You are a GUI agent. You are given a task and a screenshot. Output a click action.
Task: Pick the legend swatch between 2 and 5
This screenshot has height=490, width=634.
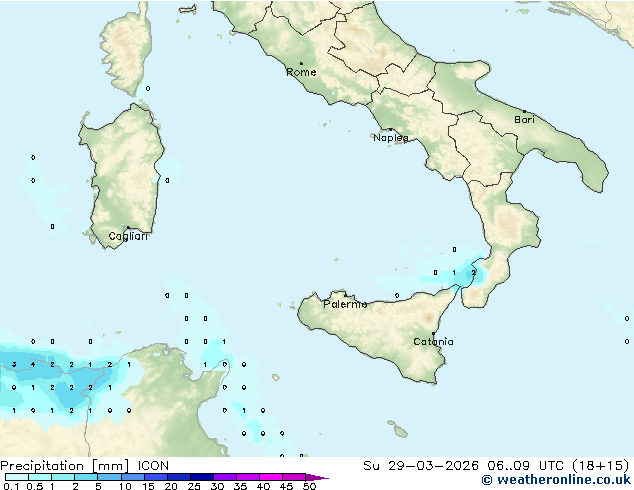[86, 477]
